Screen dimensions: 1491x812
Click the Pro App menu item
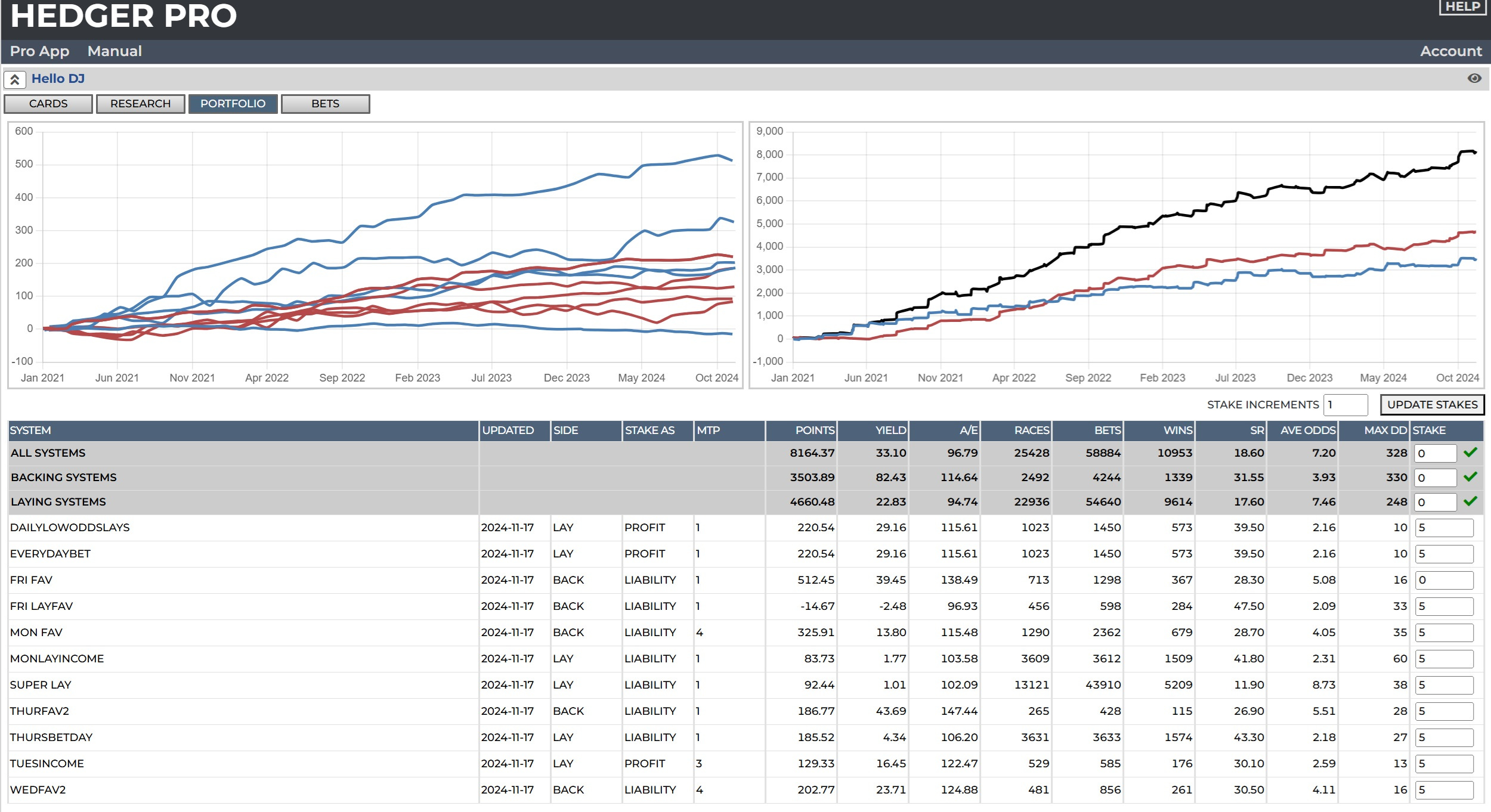(x=39, y=51)
